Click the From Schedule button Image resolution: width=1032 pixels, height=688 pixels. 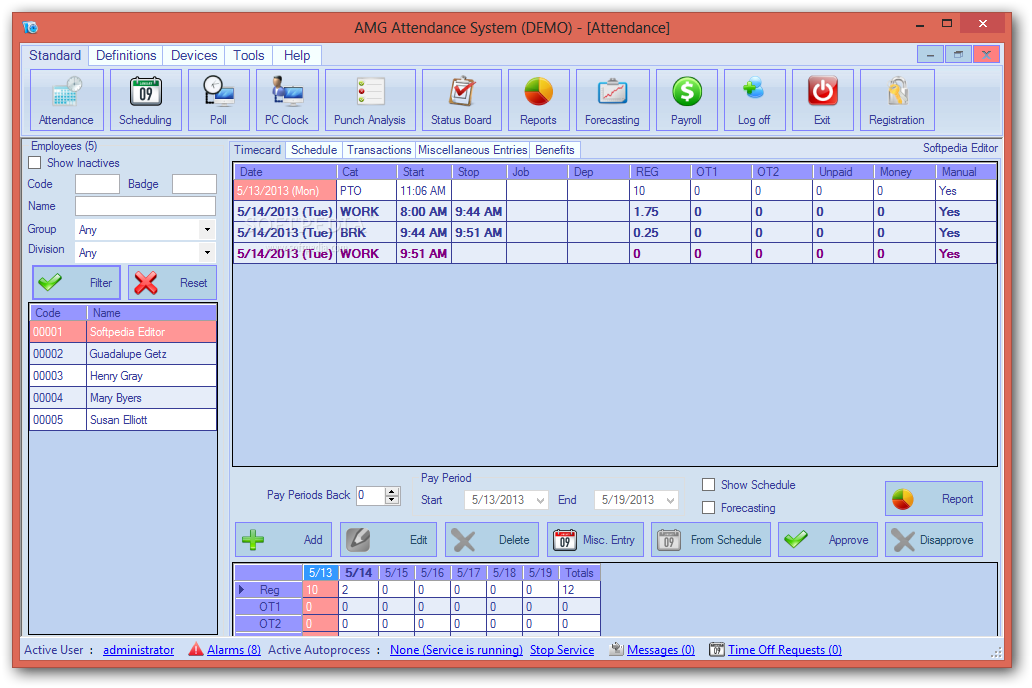pos(711,540)
